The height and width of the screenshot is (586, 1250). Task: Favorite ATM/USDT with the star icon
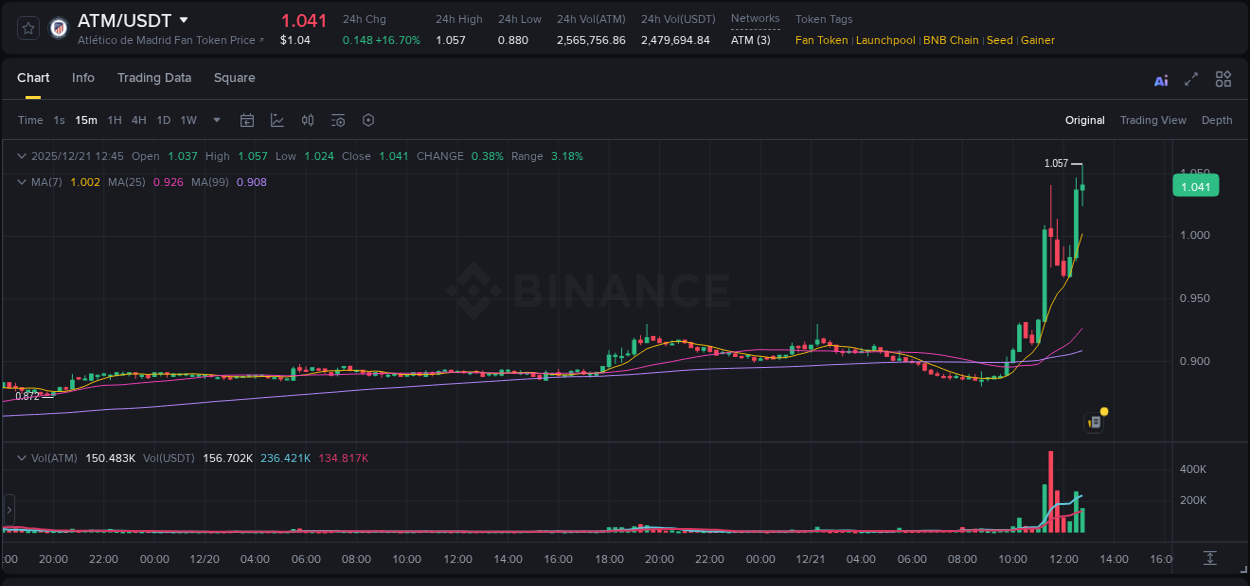tap(27, 27)
